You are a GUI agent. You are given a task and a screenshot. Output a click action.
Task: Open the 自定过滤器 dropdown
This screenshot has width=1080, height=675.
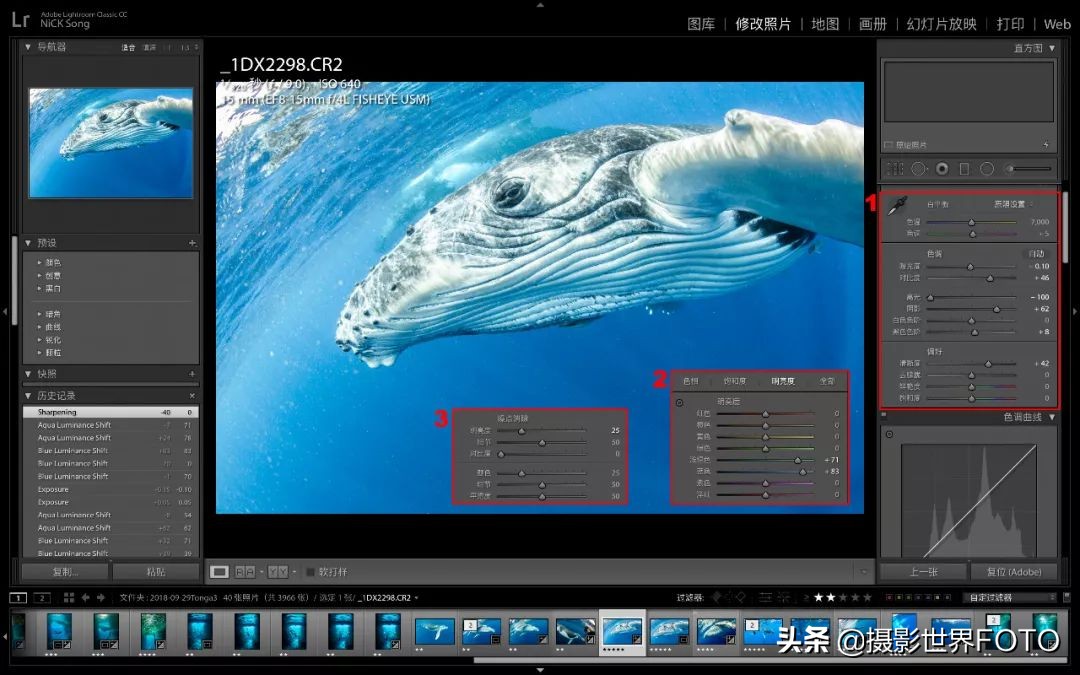tap(1010, 597)
